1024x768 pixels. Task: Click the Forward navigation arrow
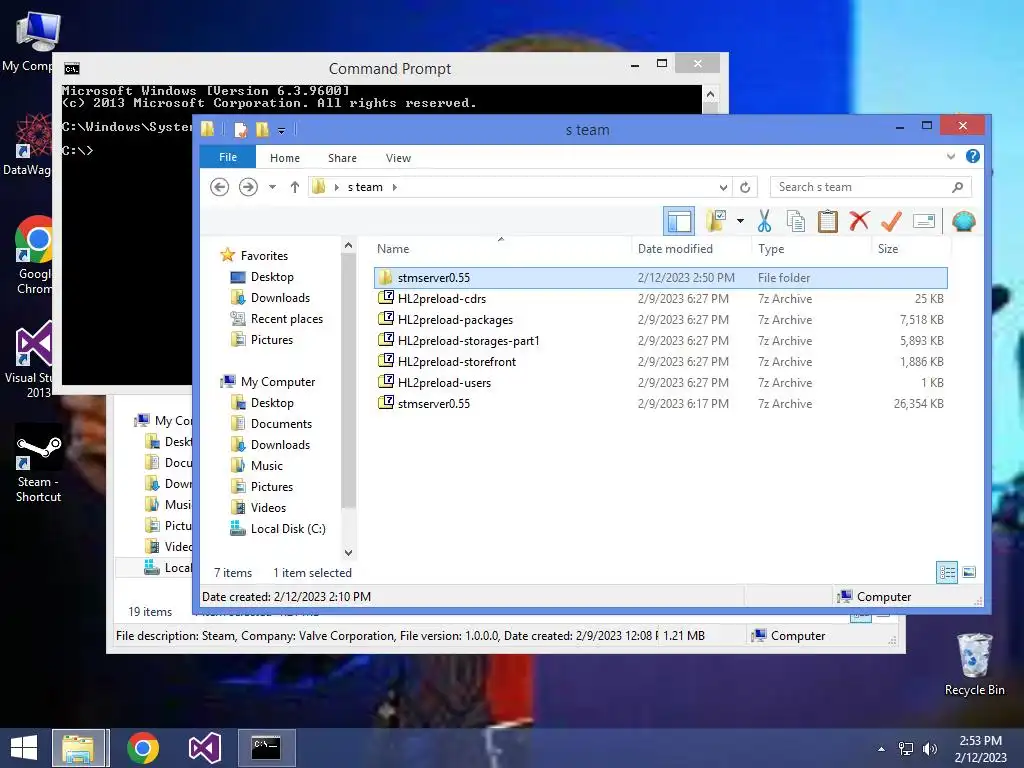248,187
